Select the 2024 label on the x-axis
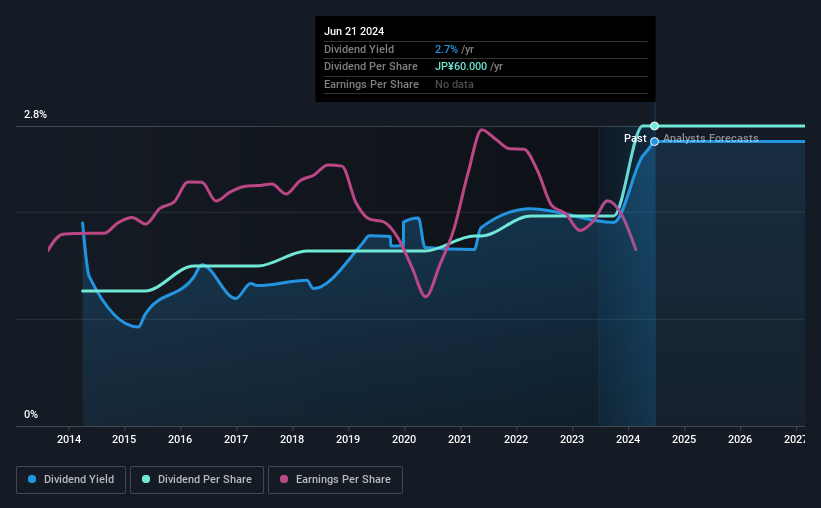 tap(628, 439)
